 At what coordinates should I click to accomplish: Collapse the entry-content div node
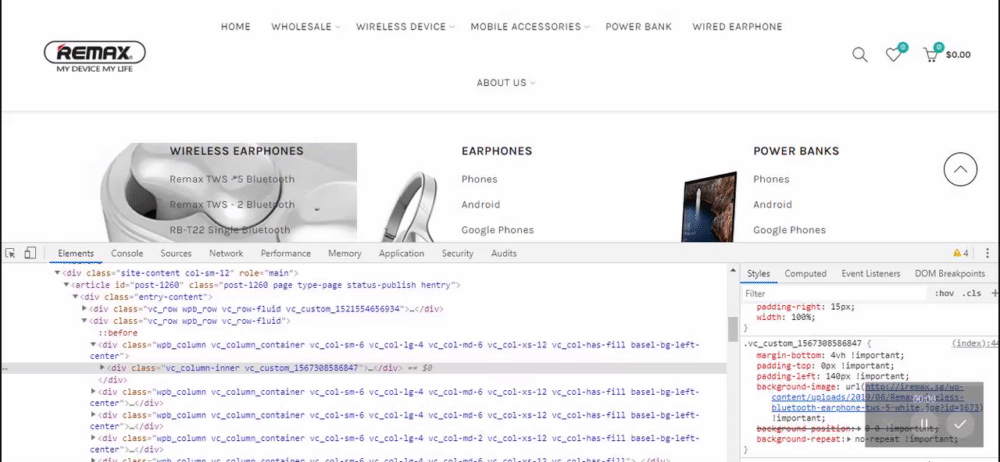pos(75,297)
